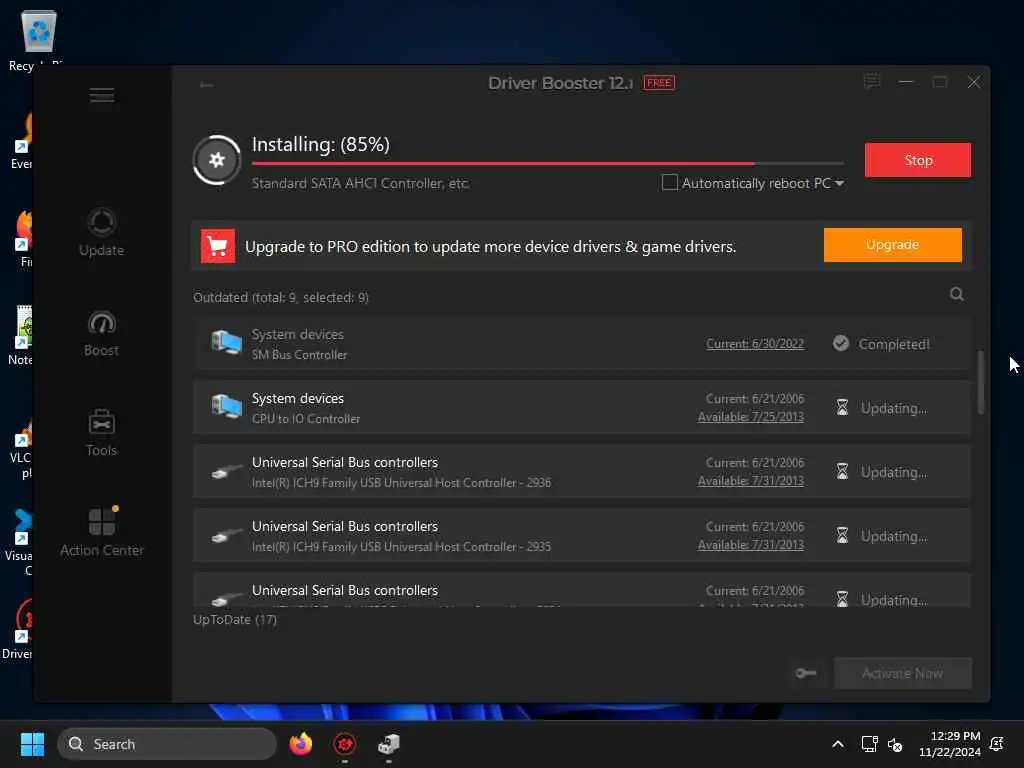The height and width of the screenshot is (768, 1024).
Task: Open the Windows Start menu
Action: (32, 744)
